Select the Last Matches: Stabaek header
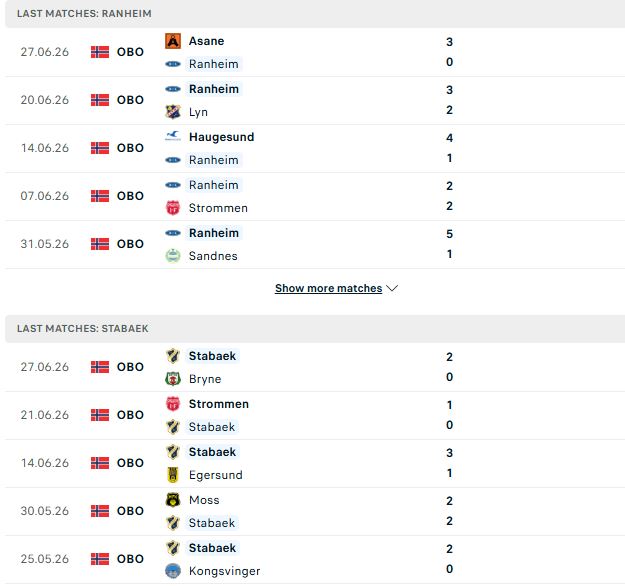The image size is (625, 586). [x=83, y=328]
